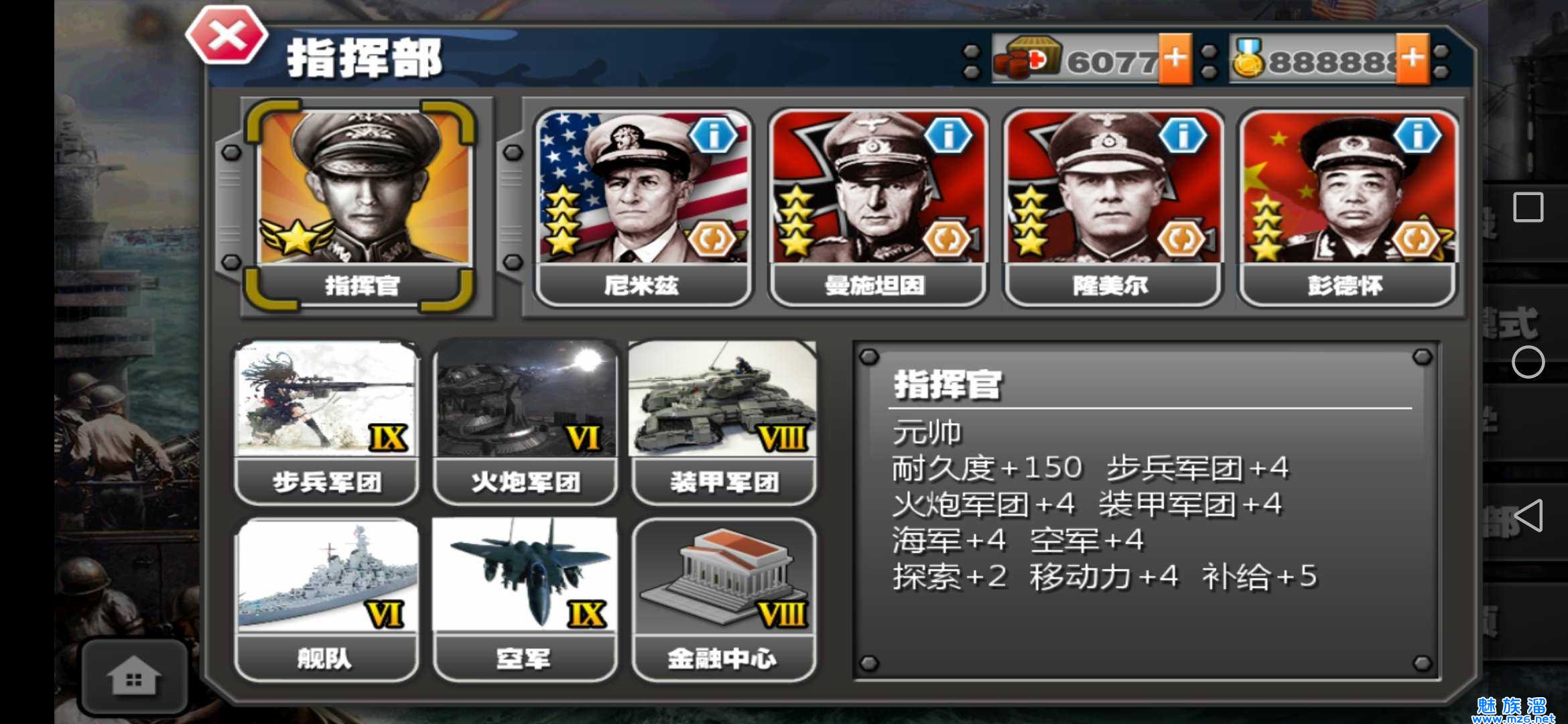Viewport: 1568px width, 724px height.
Task: Open info for general 尼米兹
Action: pyautogui.click(x=713, y=135)
